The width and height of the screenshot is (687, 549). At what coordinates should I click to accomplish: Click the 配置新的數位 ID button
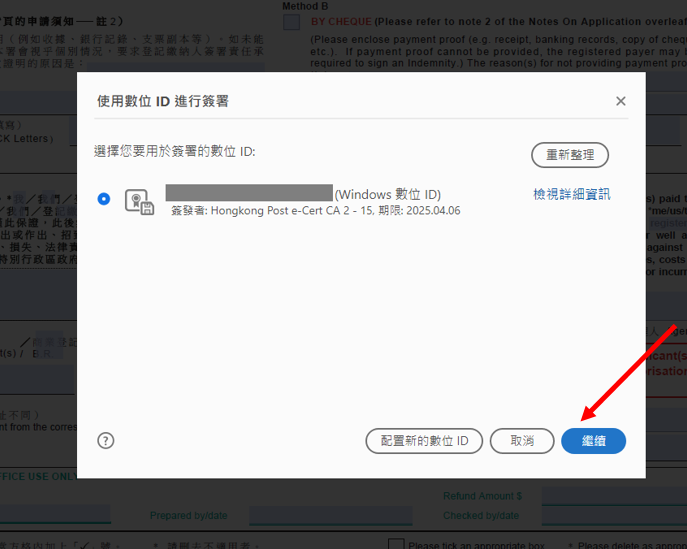click(x=424, y=441)
